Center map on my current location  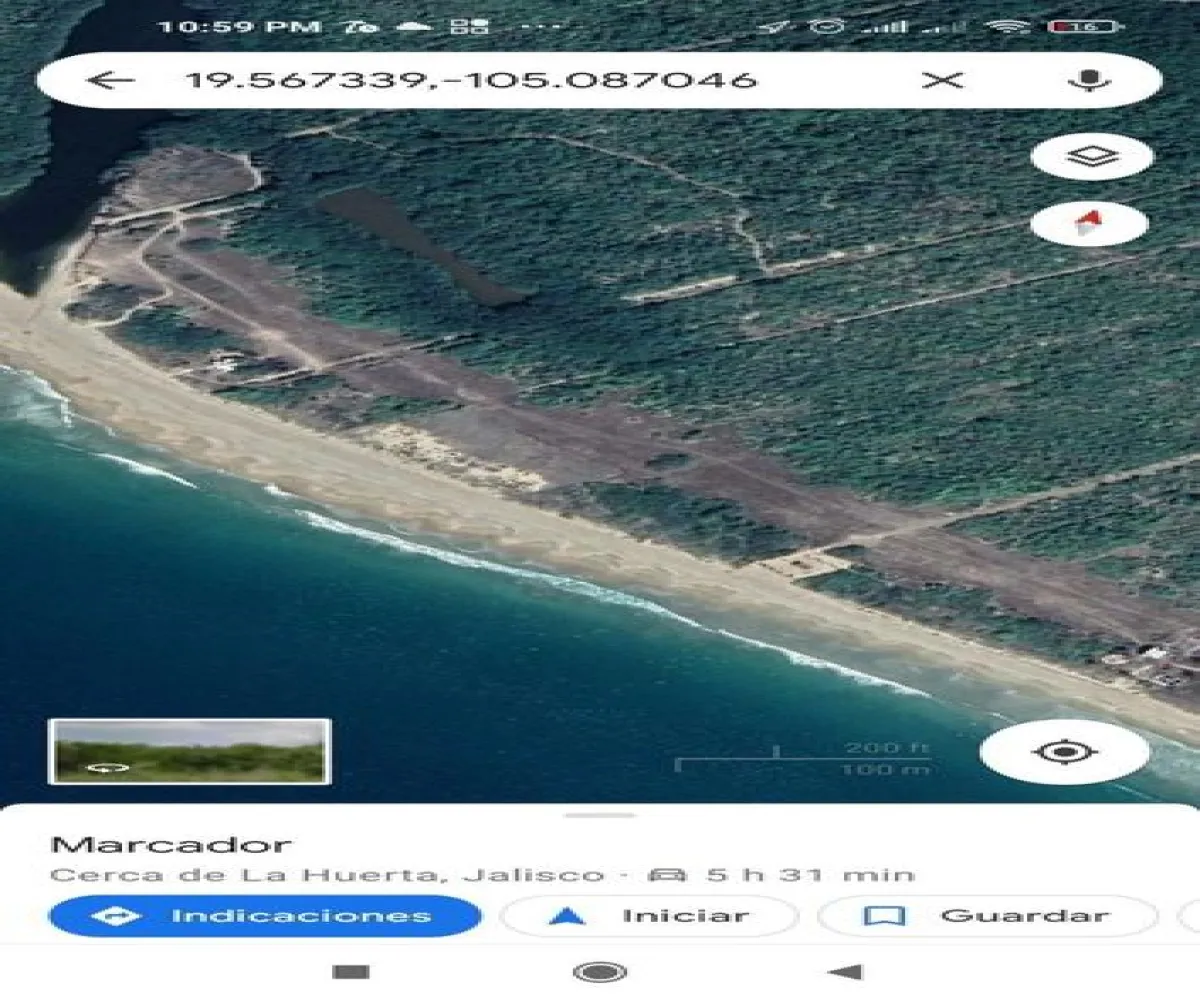[x=1064, y=752]
